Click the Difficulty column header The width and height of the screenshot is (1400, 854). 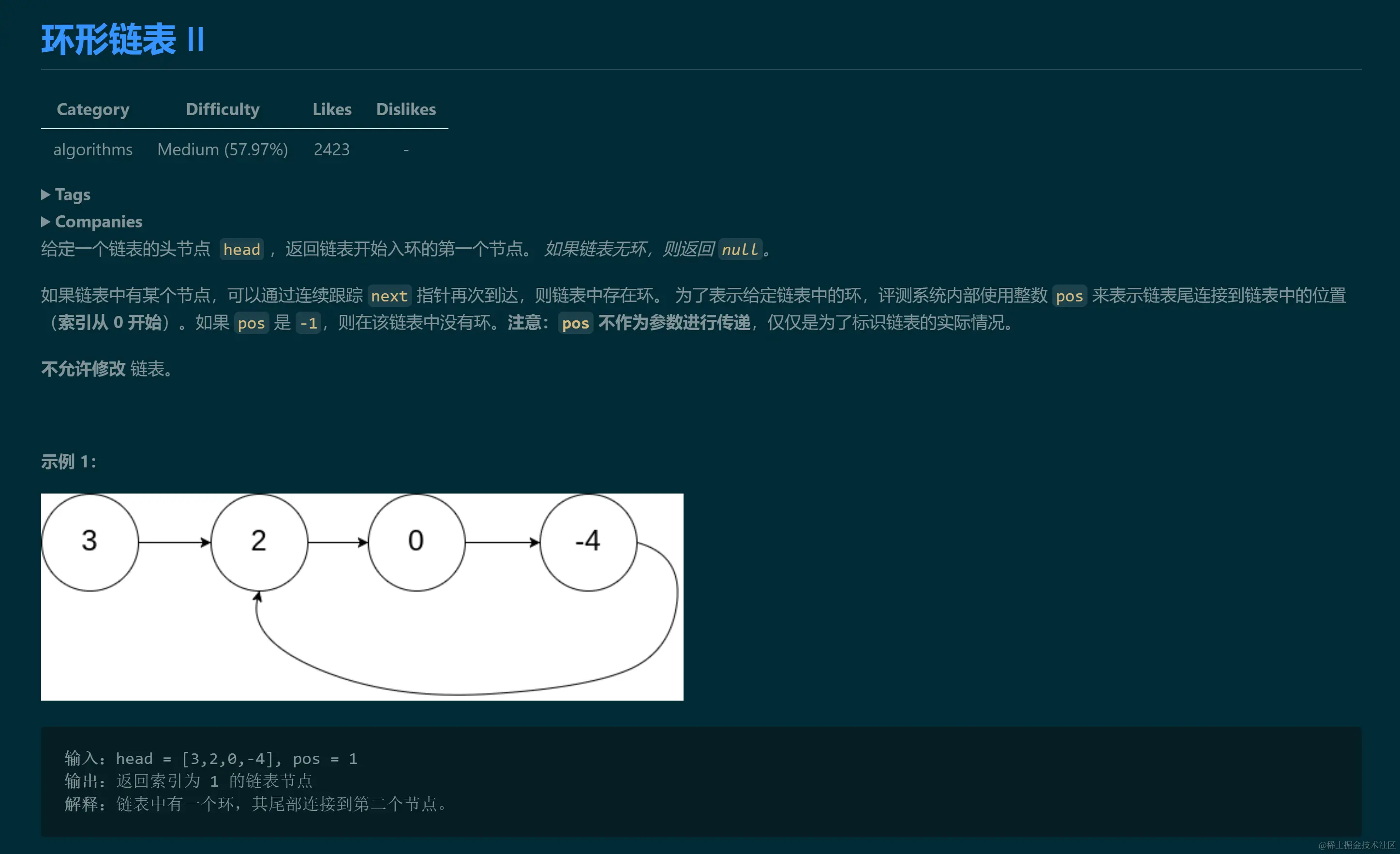tap(222, 109)
